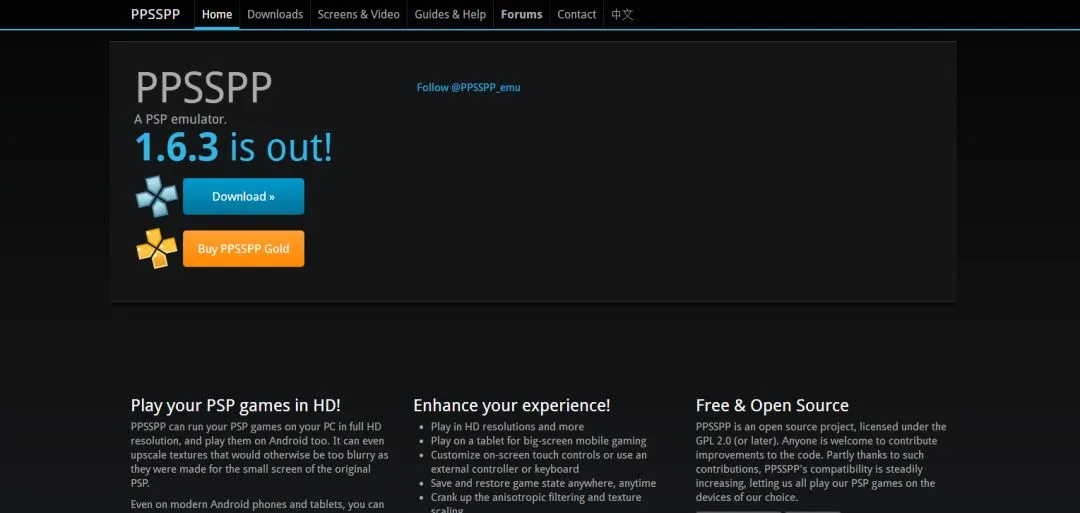Click the '1.6.3 is out!' headline
The width and height of the screenshot is (1080, 513).
tap(233, 147)
